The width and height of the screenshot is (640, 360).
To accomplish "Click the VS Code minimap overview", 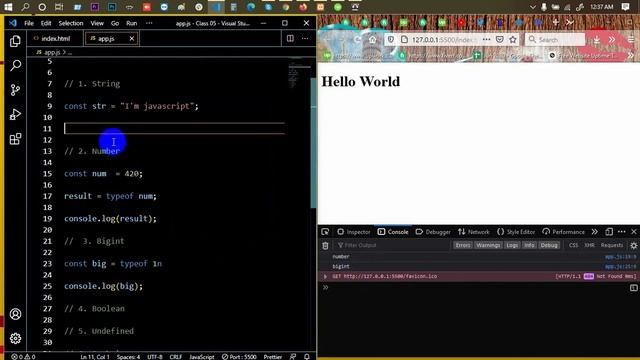I will [x=299, y=74].
